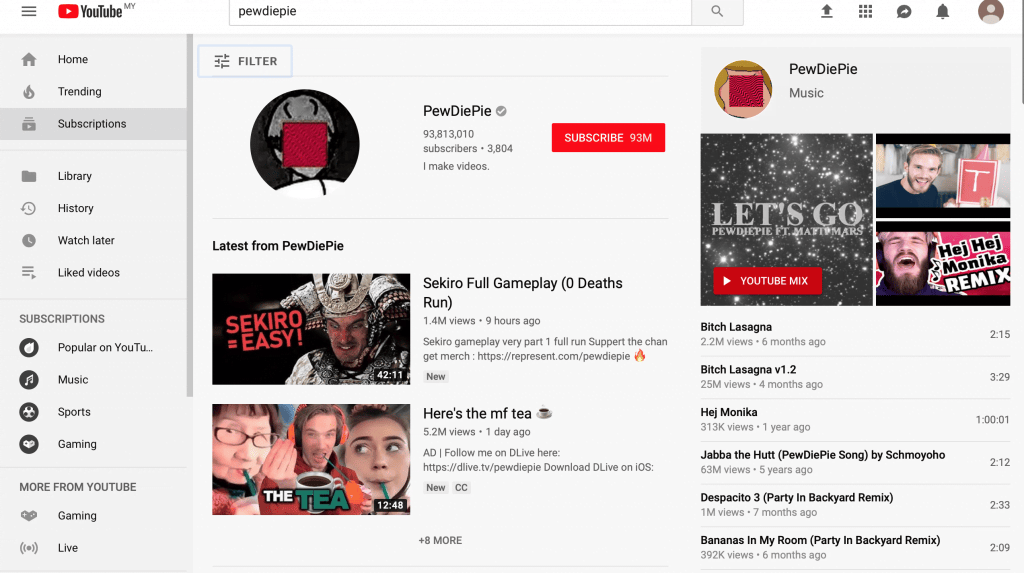Click the History clock-arrow icon
Image resolution: width=1024 pixels, height=573 pixels.
pos(29,208)
